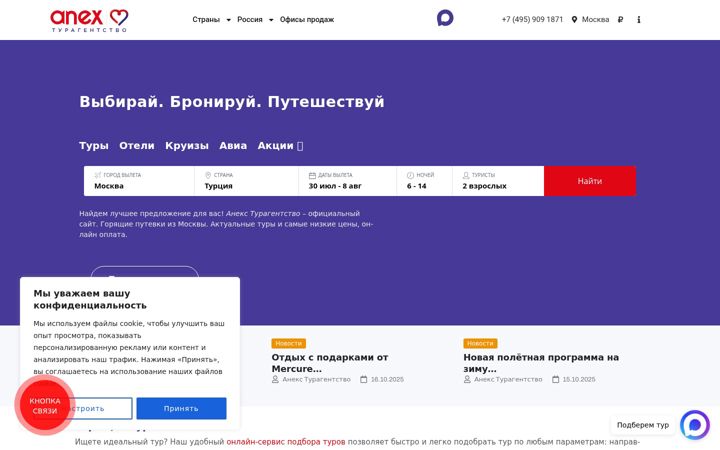
Task: Click the clock icon in Ночей field
Action: click(x=410, y=175)
